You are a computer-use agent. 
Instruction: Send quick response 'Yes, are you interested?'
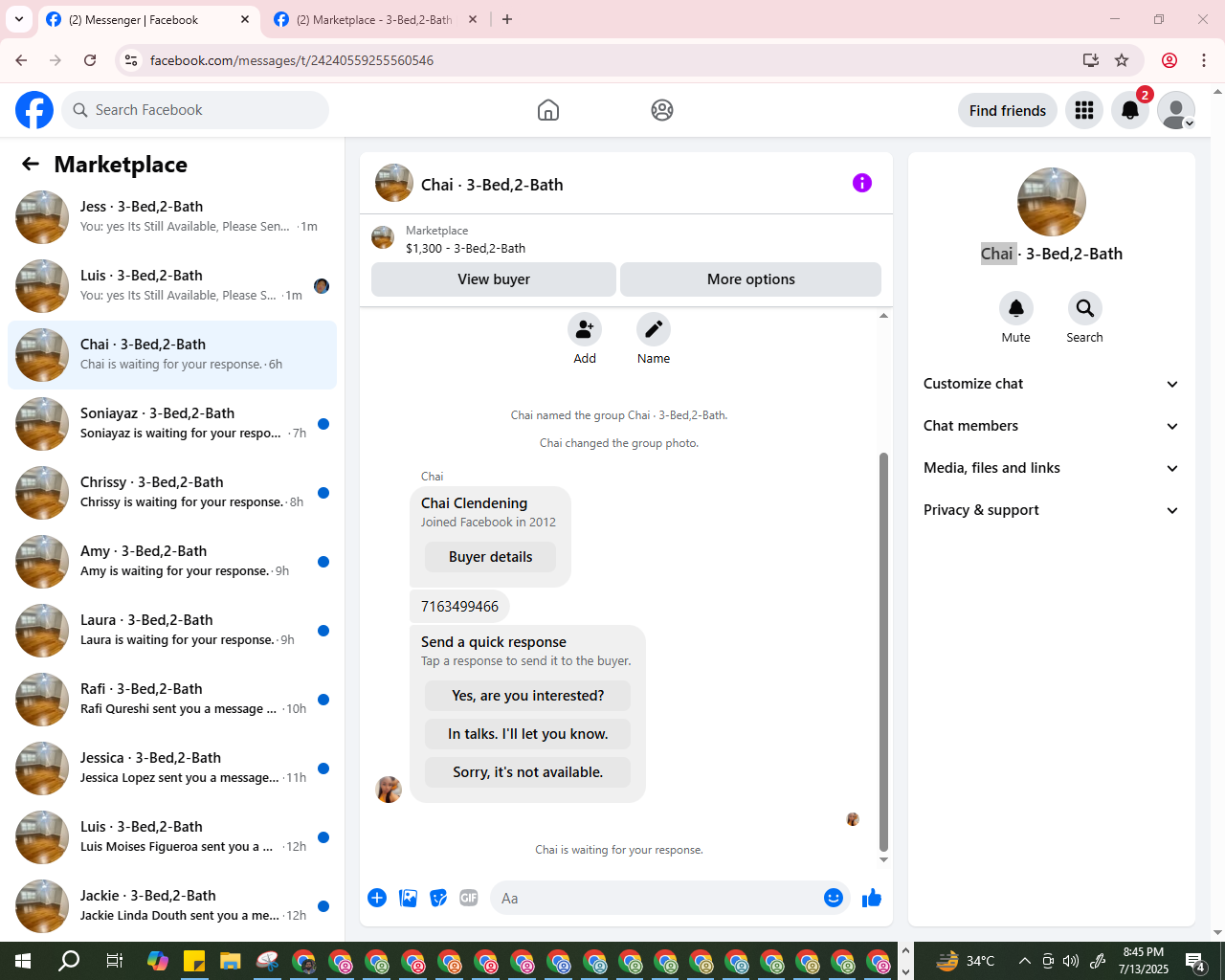[528, 696]
